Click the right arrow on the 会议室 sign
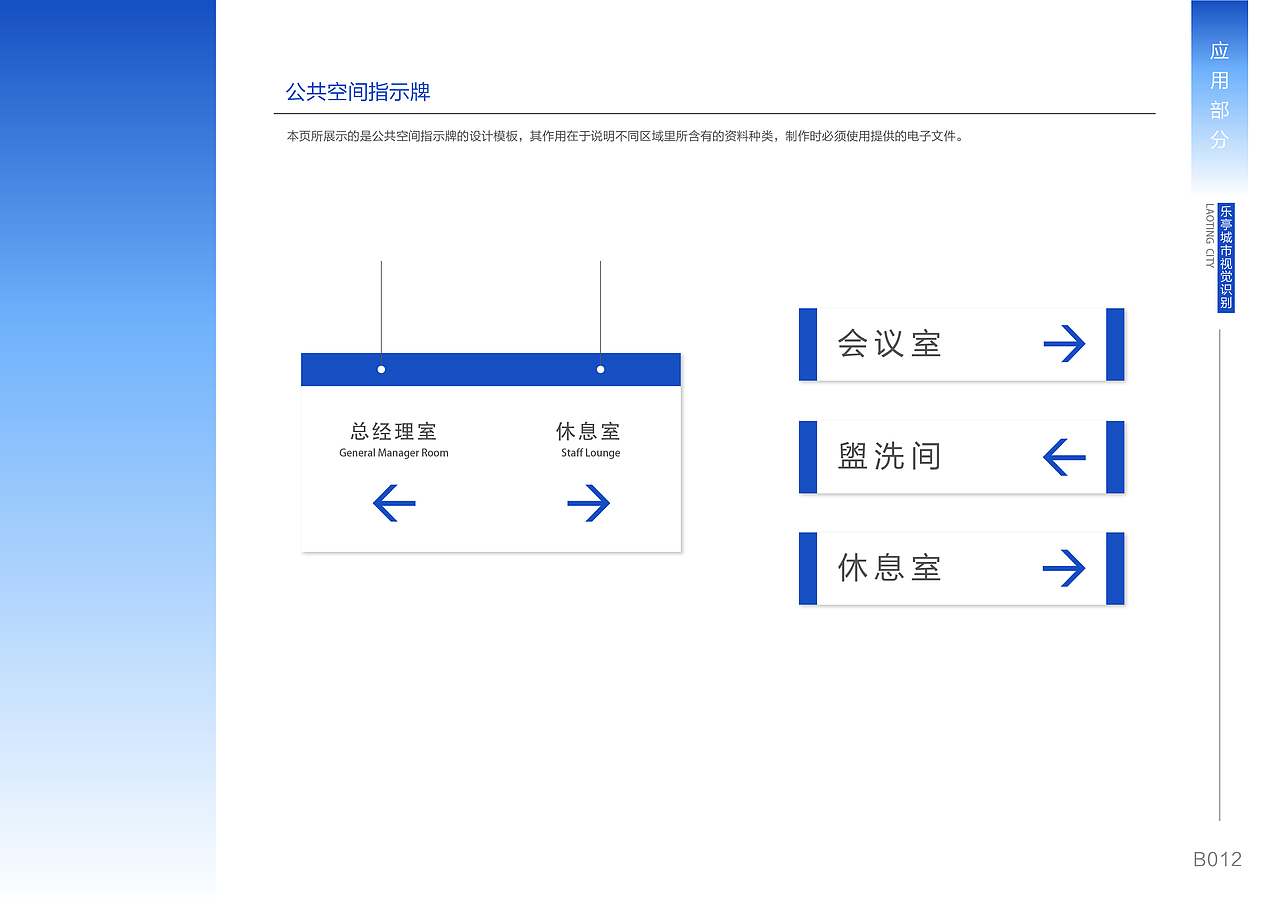This screenshot has width=1280, height=905. click(1064, 344)
